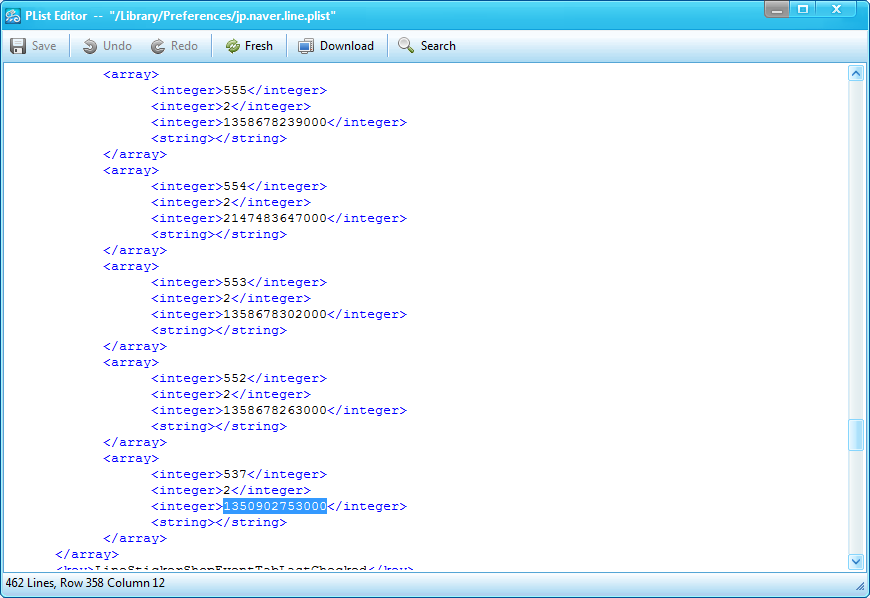Click the Download monitor icon
The height and width of the screenshot is (598, 870).
coord(306,46)
